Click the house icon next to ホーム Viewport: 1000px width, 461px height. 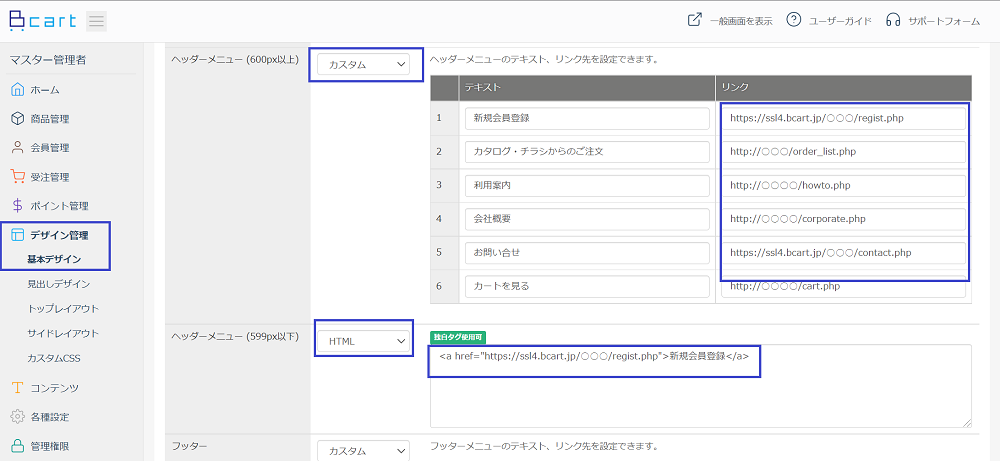pos(18,89)
